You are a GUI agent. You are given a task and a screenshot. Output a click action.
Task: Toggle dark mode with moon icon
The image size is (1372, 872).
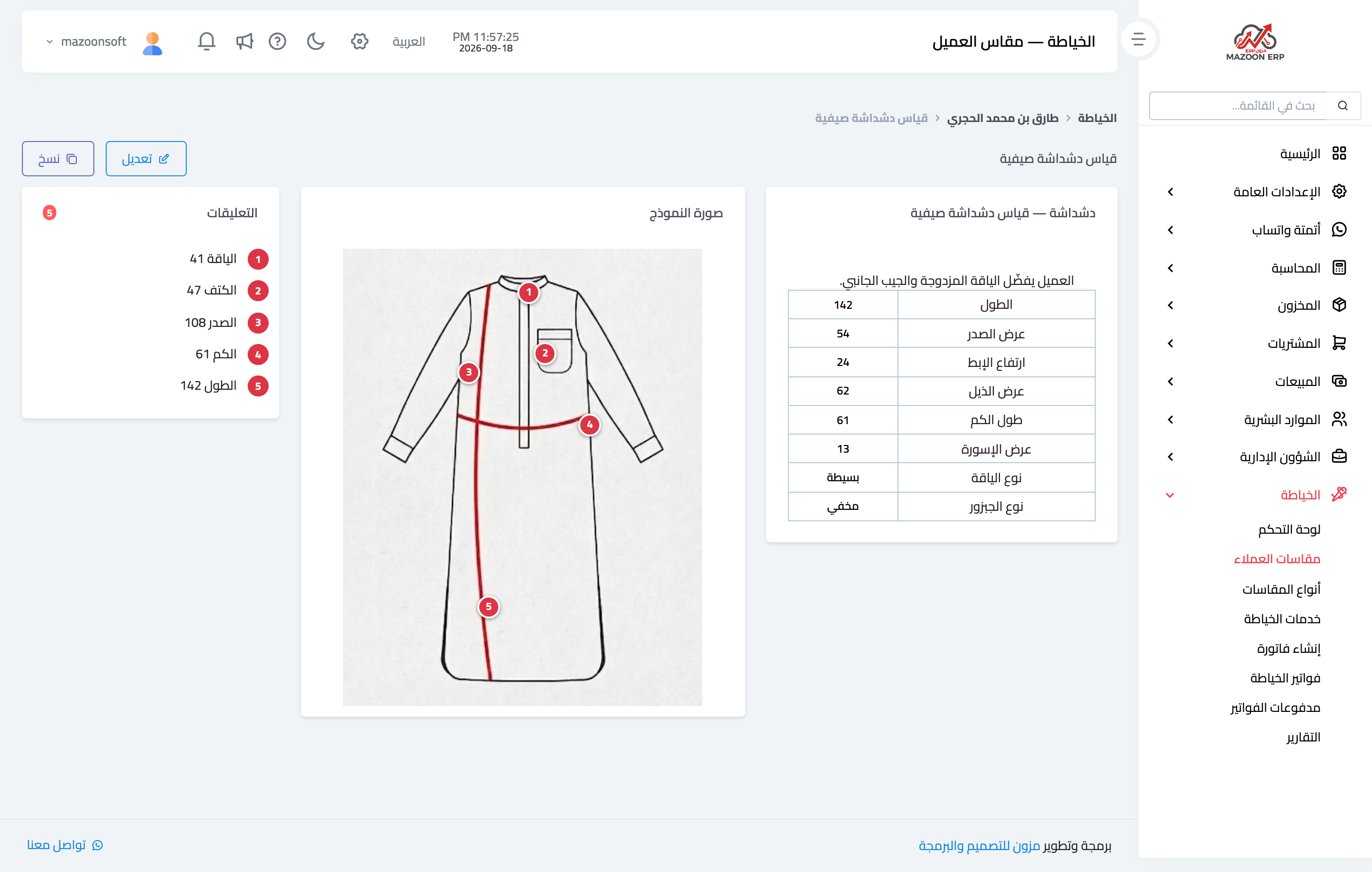(x=316, y=41)
